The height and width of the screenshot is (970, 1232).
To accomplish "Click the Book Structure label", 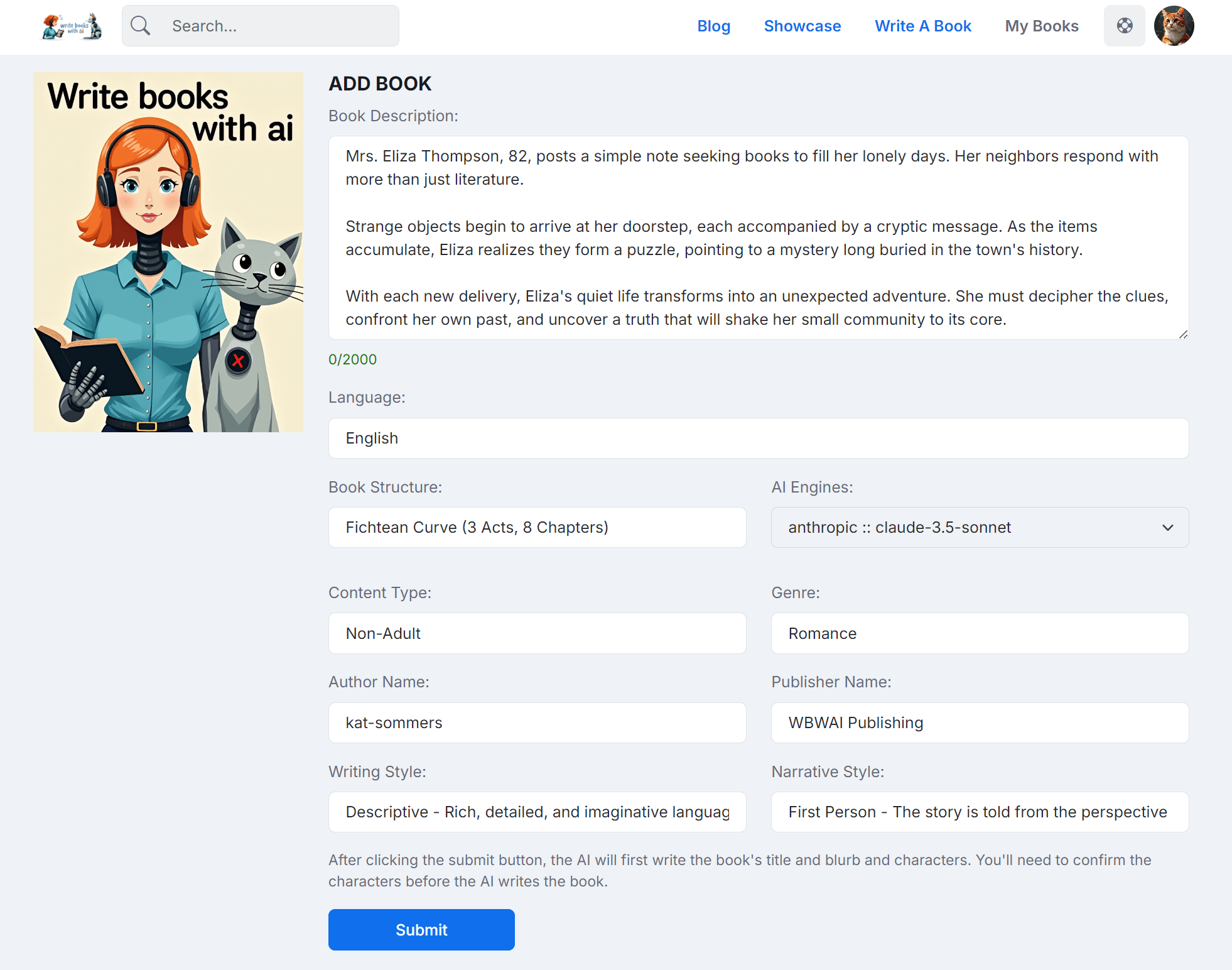I will 385,487.
